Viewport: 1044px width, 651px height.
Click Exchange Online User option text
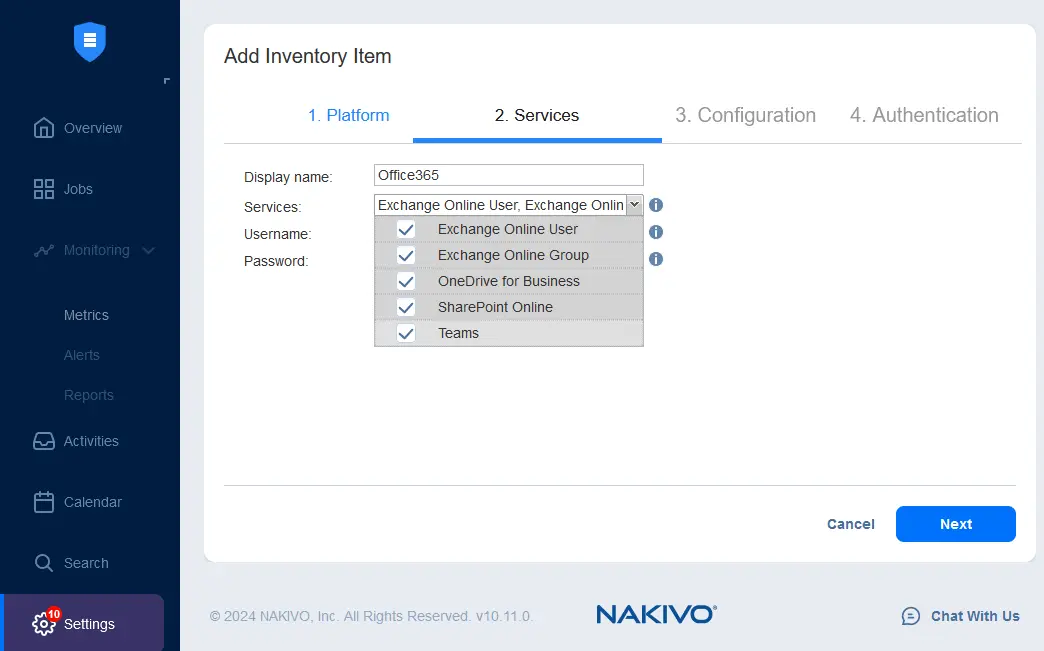[x=507, y=229]
